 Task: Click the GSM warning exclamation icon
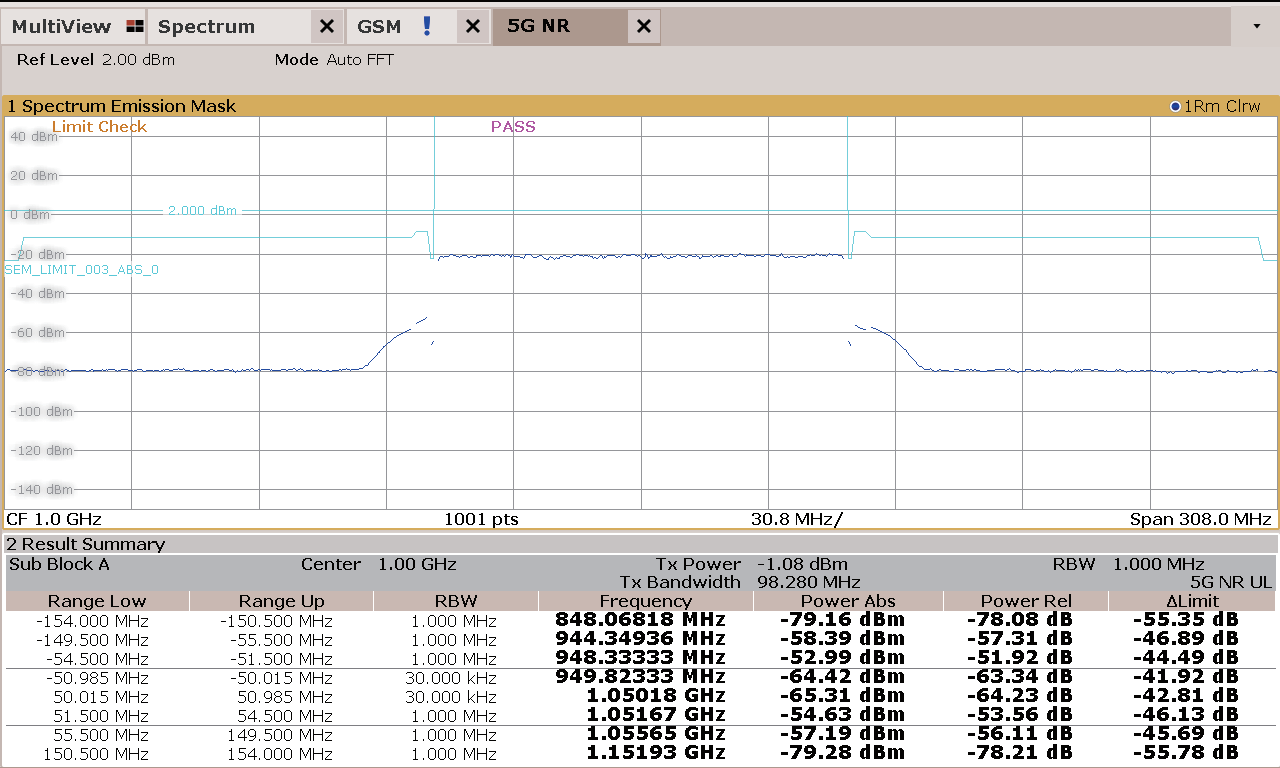click(x=427, y=26)
